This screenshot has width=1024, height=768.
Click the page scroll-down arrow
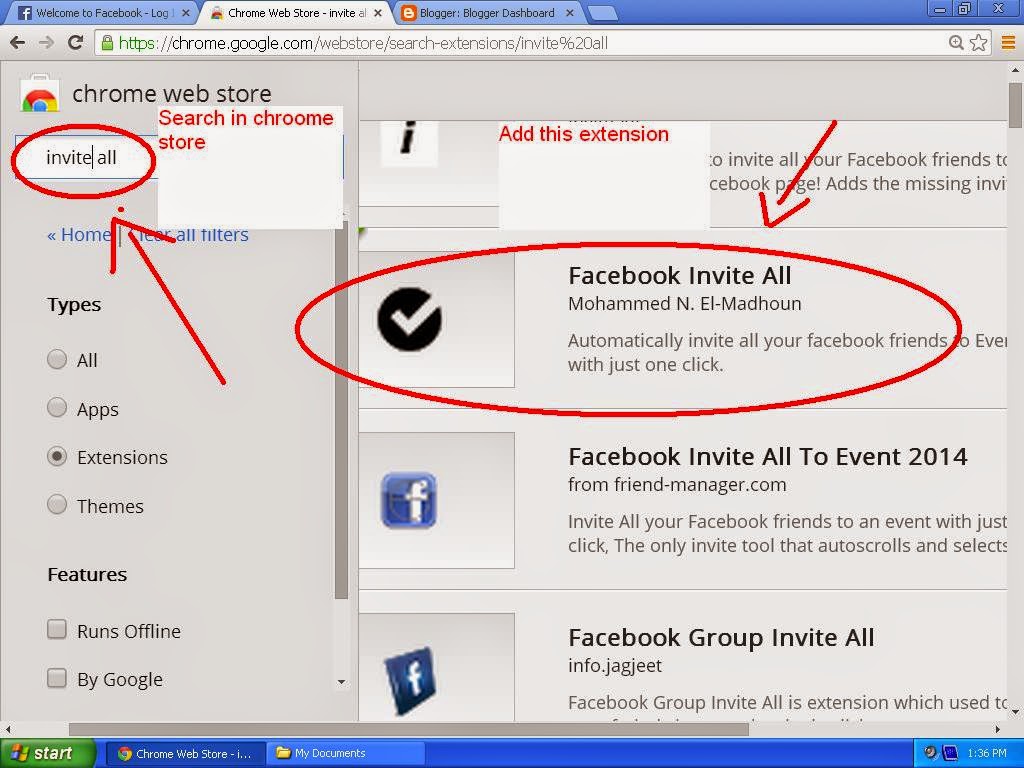(x=1016, y=712)
